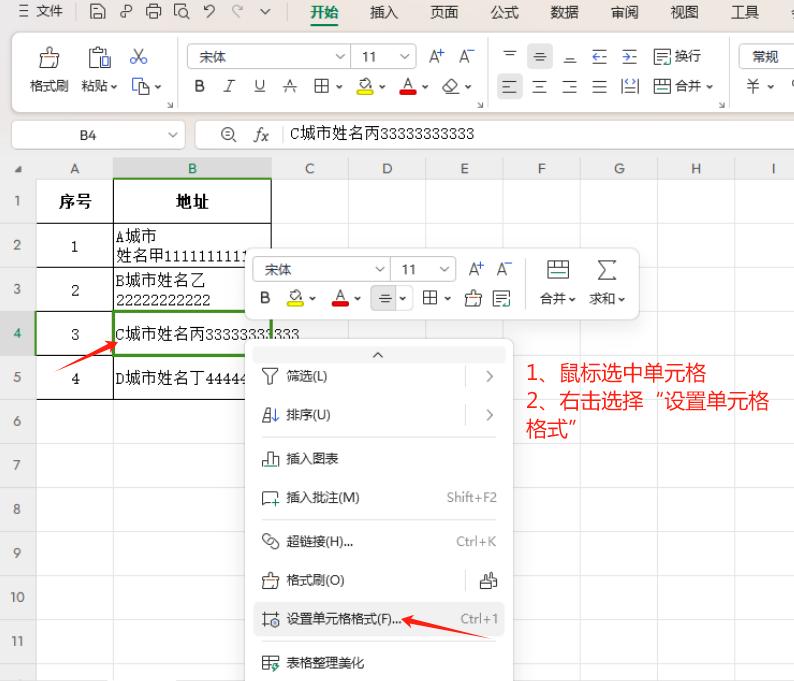Expand the Paste options arrow
Screen dimensions: 794x681
[114, 87]
